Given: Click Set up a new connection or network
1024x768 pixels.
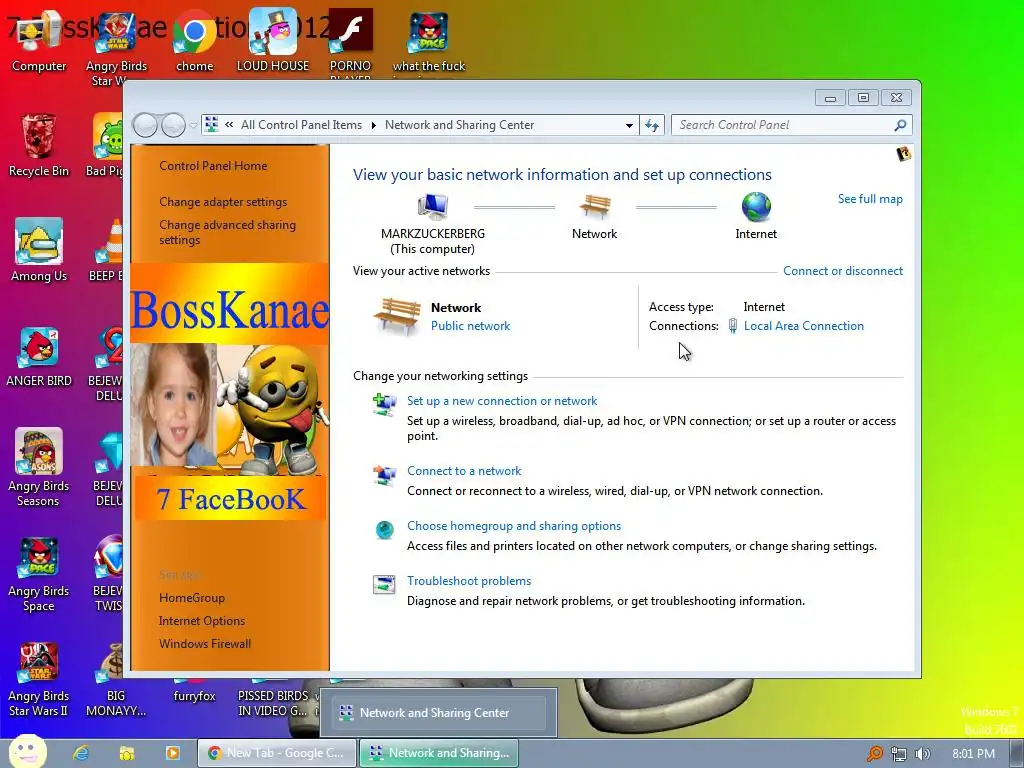Looking at the screenshot, I should [502, 400].
